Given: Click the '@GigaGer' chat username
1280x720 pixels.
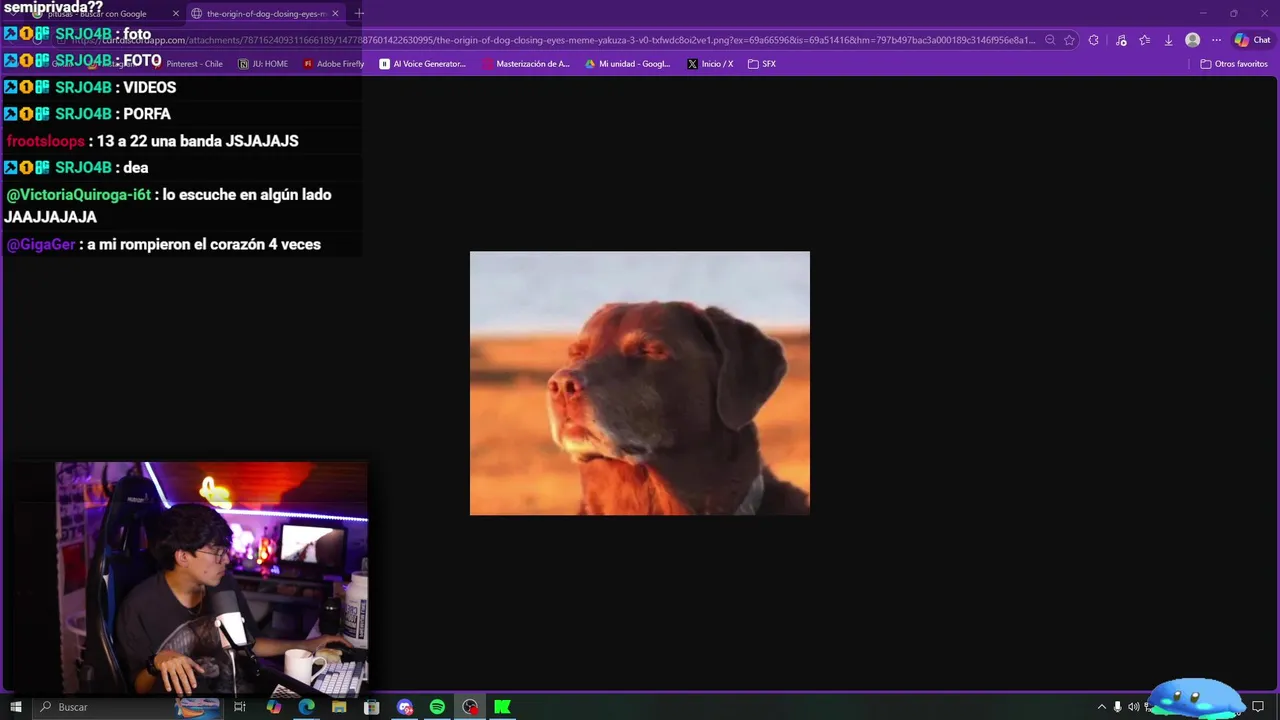Looking at the screenshot, I should click(41, 244).
